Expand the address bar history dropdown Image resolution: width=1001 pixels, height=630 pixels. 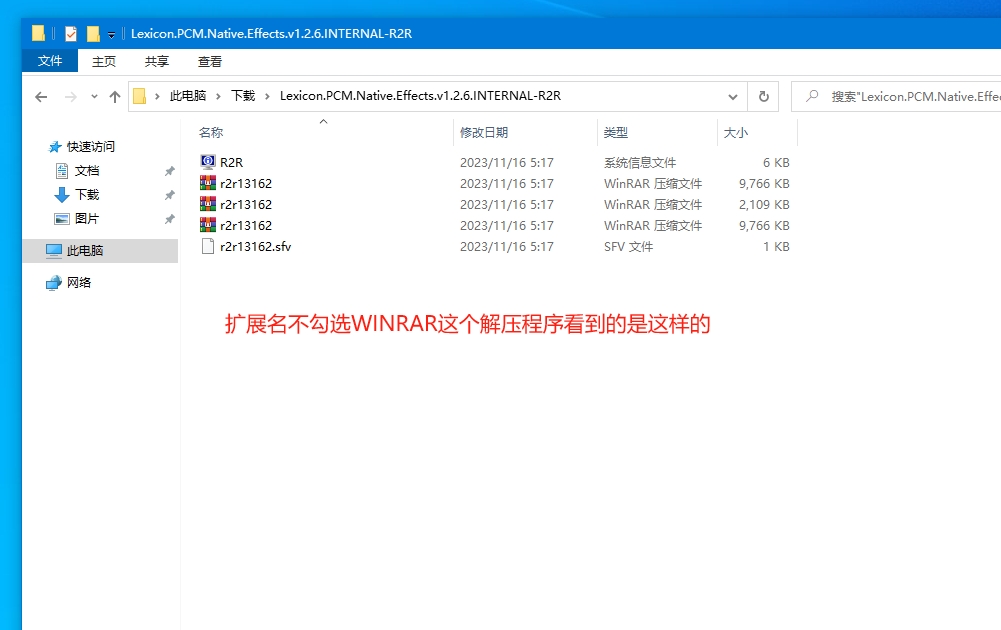coord(733,96)
